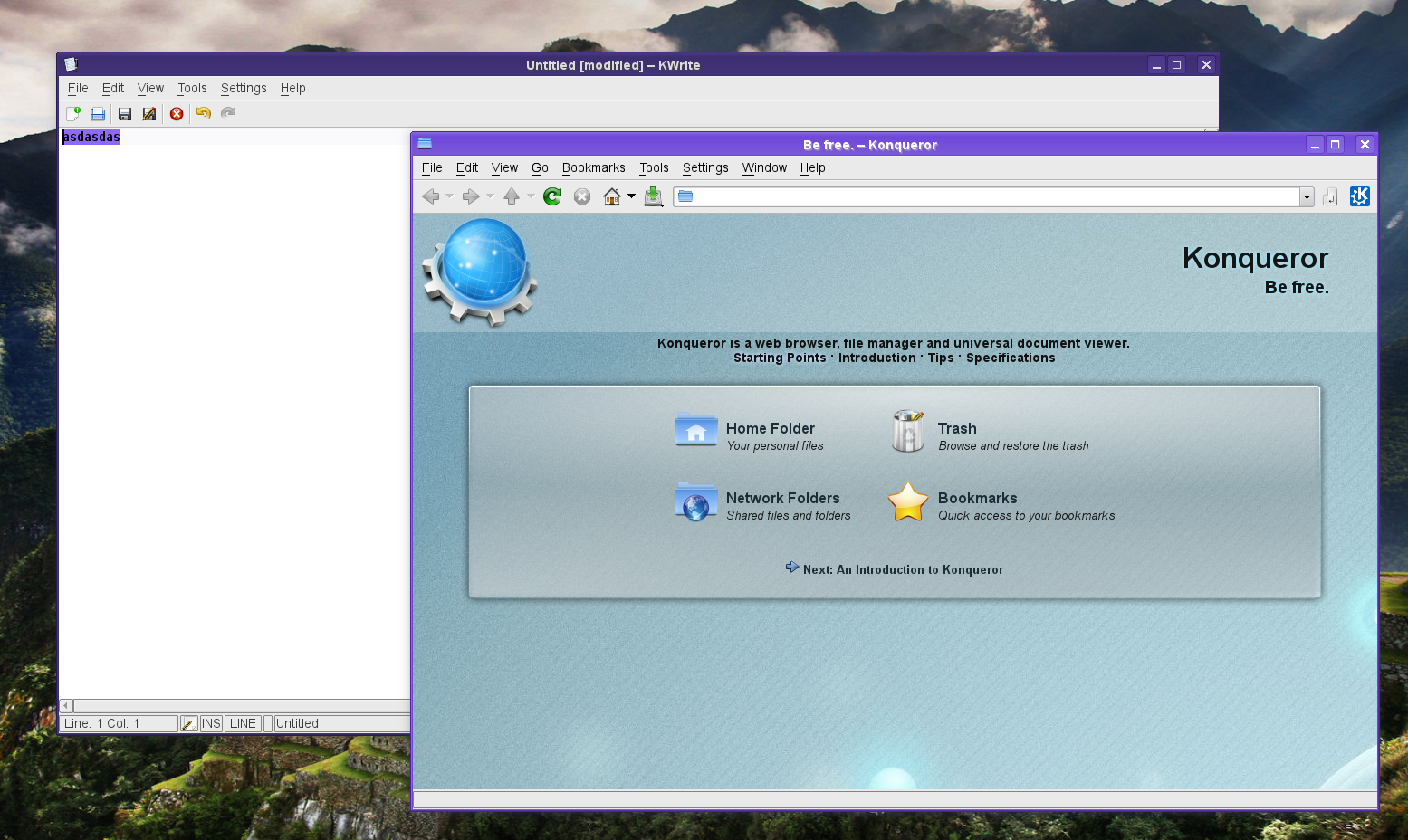Click the selected text asdasdas in KWrite
The image size is (1408, 840).
[91, 137]
